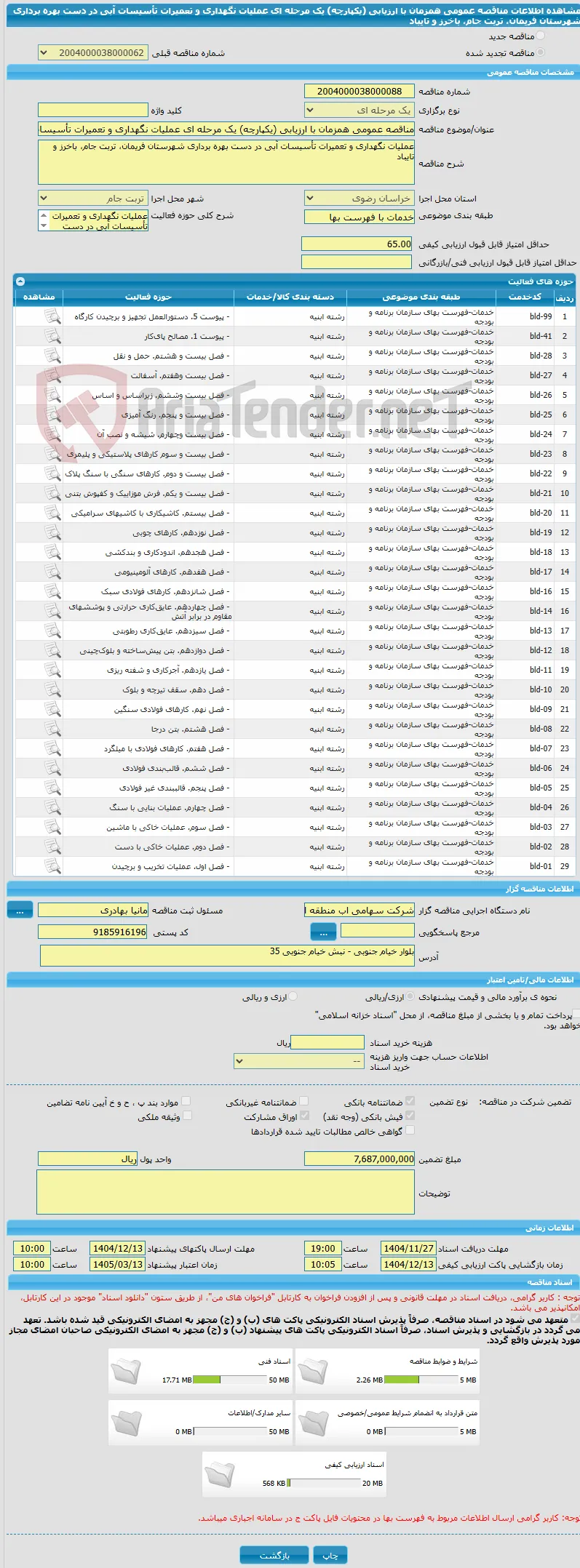Viewport: 580px width, 1568px height.
Task: Toggle the فیش بانکی (وجه نقد) checkbox
Action: [410, 1116]
